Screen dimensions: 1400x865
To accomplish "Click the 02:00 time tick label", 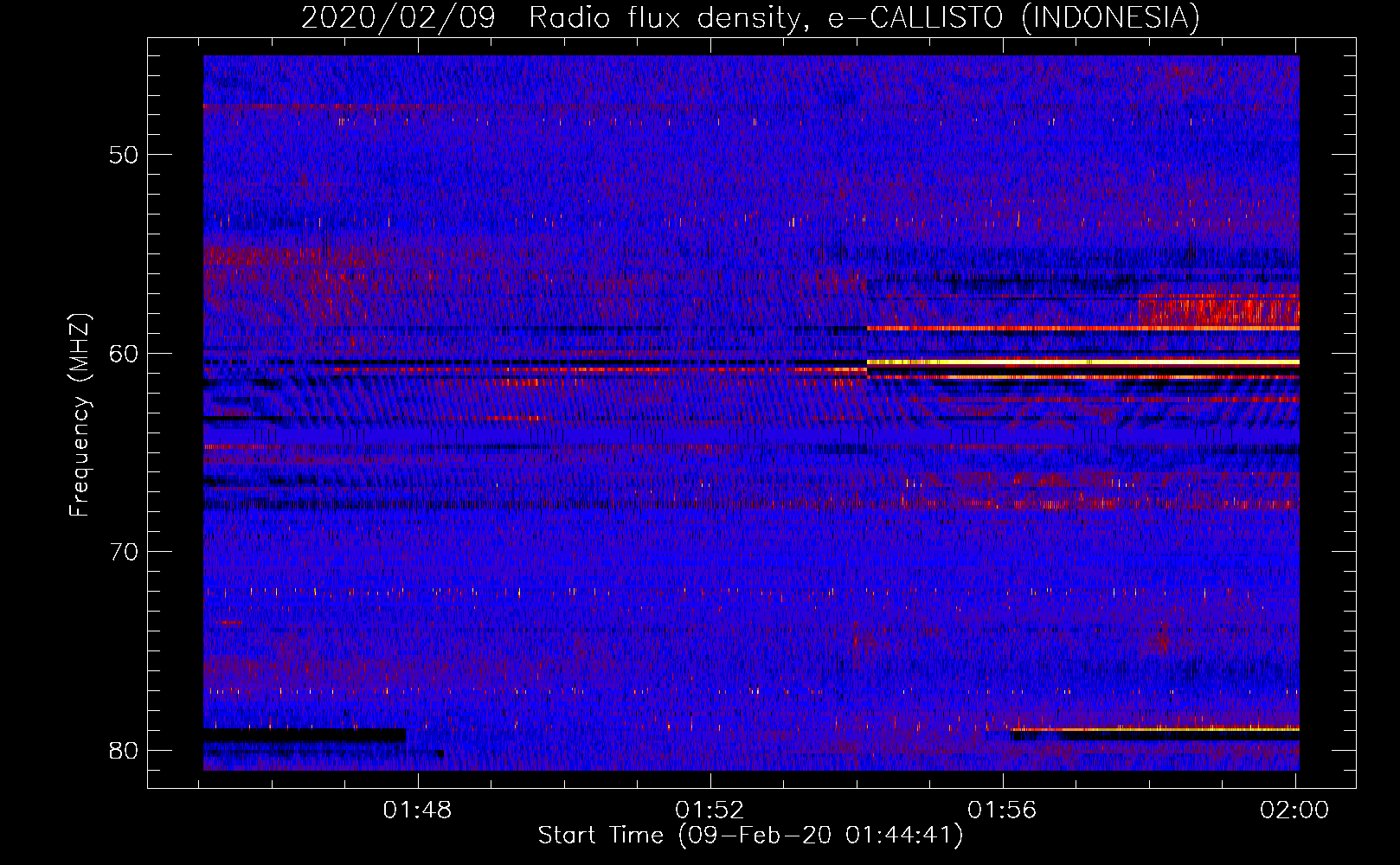I will click(x=1294, y=810).
